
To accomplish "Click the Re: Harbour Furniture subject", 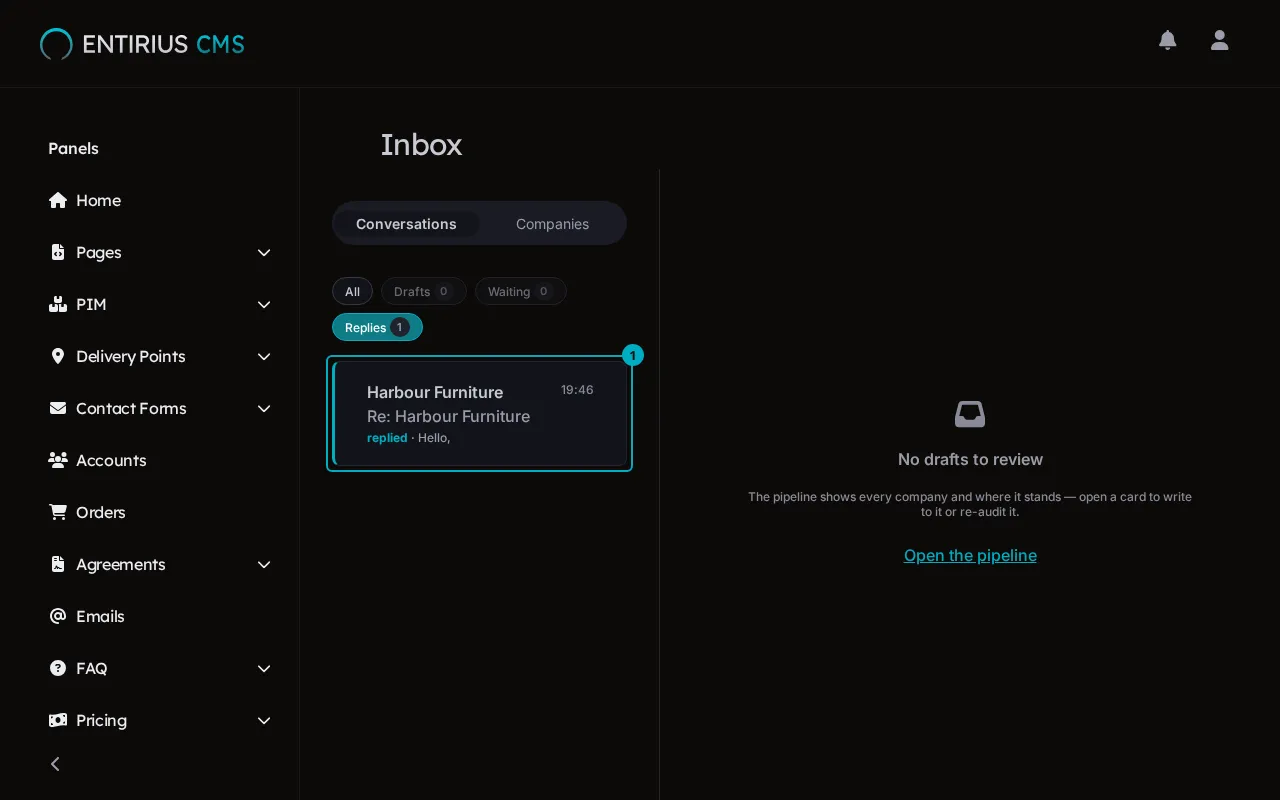I will (x=448, y=416).
